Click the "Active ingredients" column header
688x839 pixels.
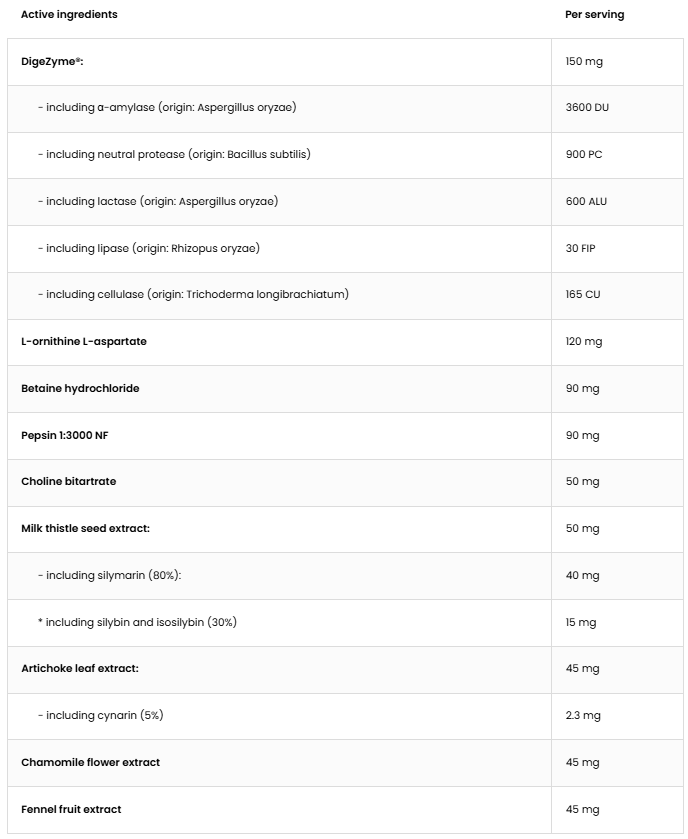click(x=69, y=15)
